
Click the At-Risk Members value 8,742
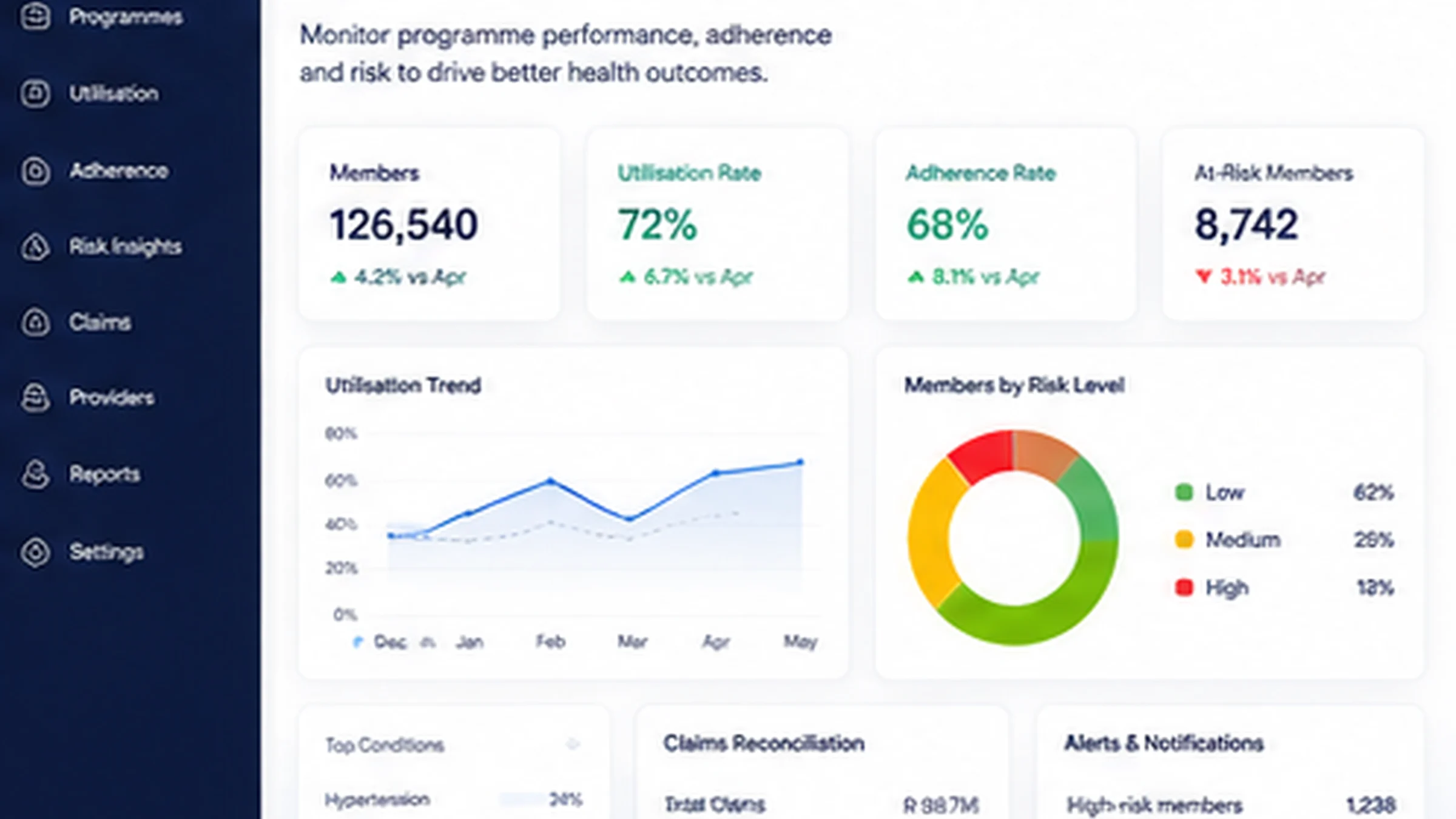click(1247, 225)
